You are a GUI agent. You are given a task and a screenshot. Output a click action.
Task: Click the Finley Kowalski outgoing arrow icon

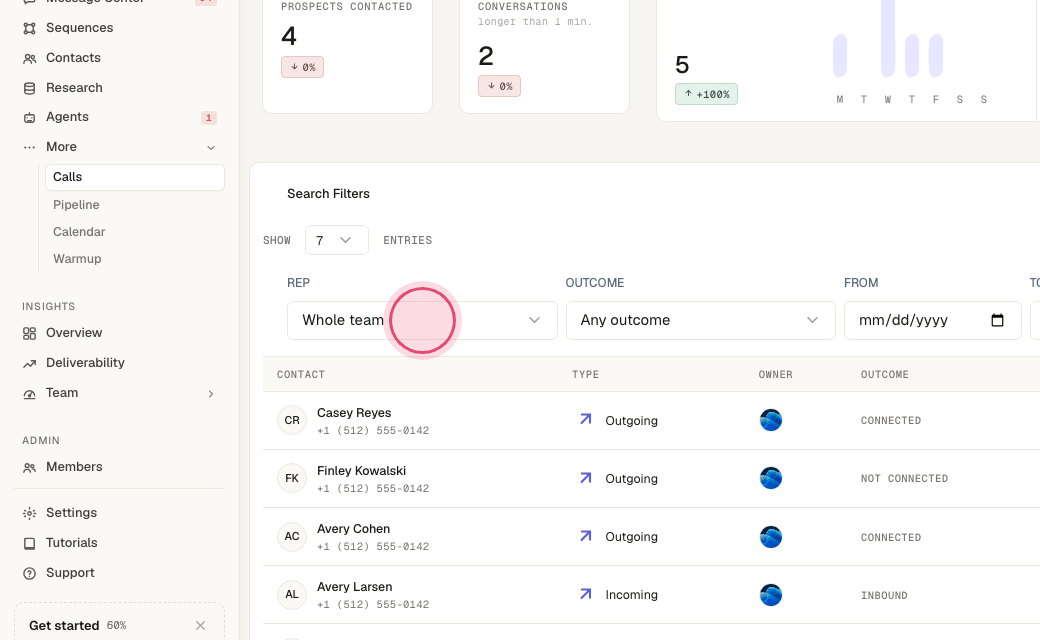586,478
